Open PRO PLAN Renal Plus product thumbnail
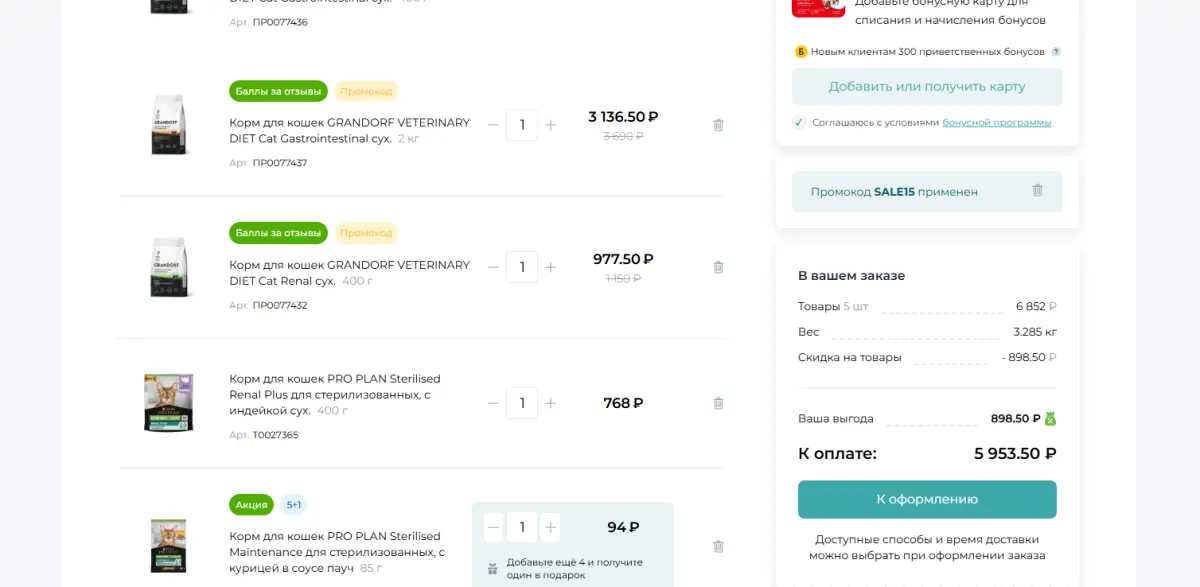Image resolution: width=1200 pixels, height=587 pixels. pos(169,403)
